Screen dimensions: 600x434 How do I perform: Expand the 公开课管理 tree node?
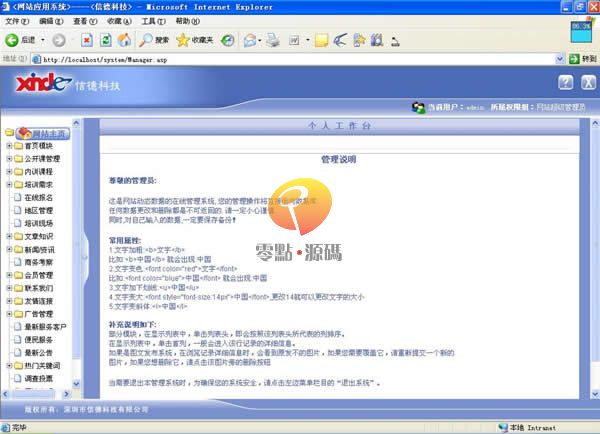[x=9, y=158]
